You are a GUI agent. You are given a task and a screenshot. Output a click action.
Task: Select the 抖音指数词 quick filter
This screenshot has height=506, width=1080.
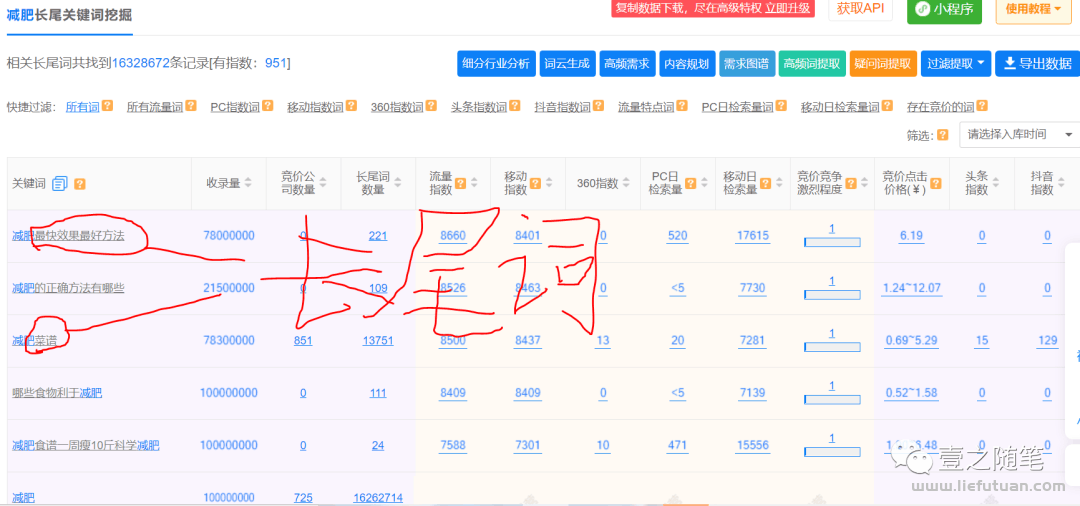pyautogui.click(x=563, y=107)
